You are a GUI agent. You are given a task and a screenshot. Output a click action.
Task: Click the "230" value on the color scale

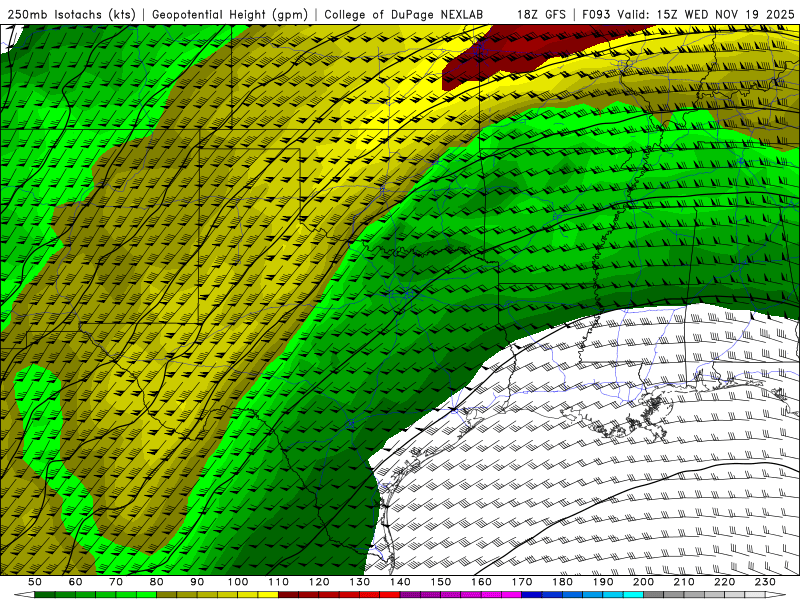tap(766, 582)
